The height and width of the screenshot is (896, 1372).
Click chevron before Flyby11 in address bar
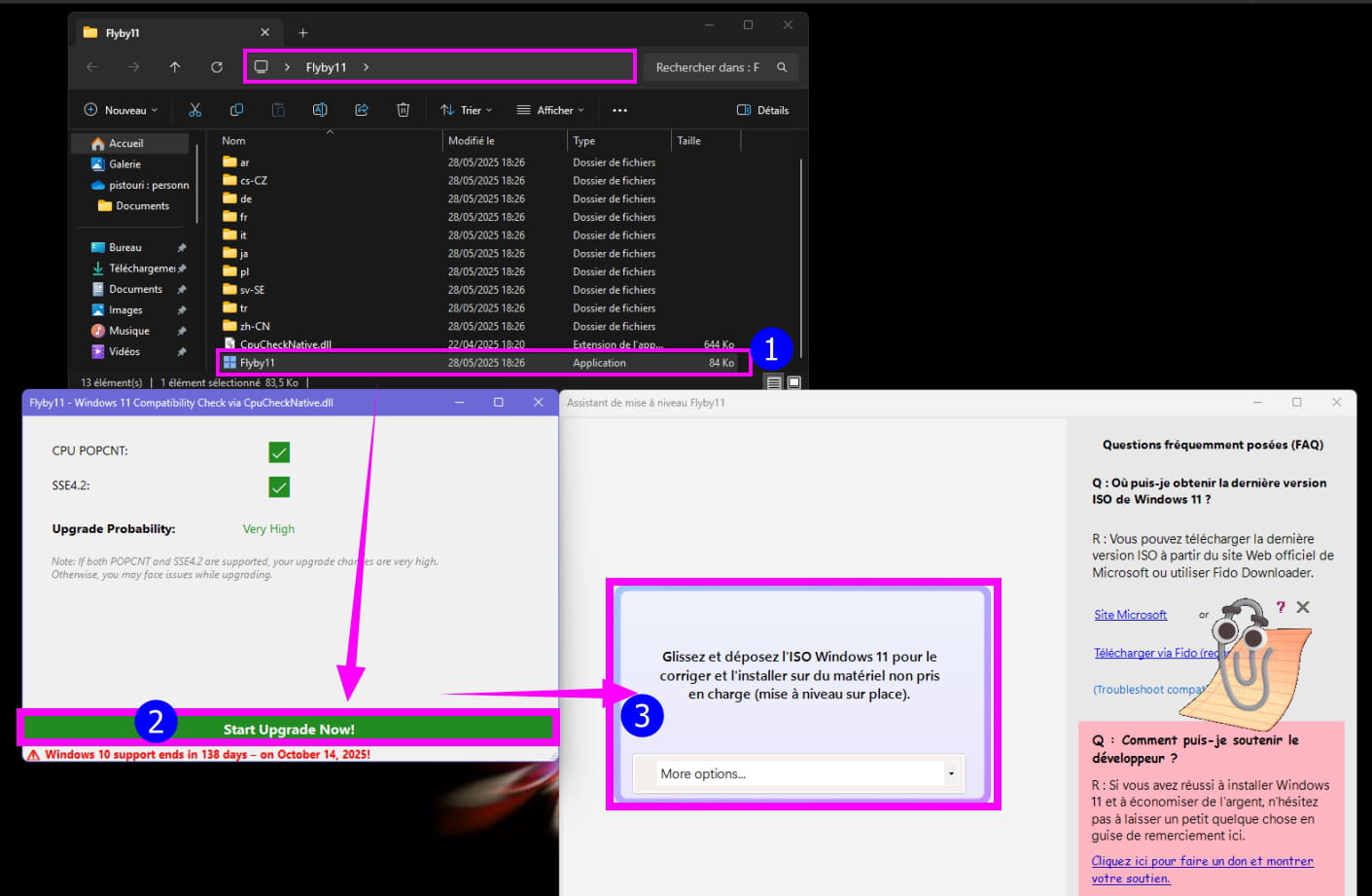[288, 67]
